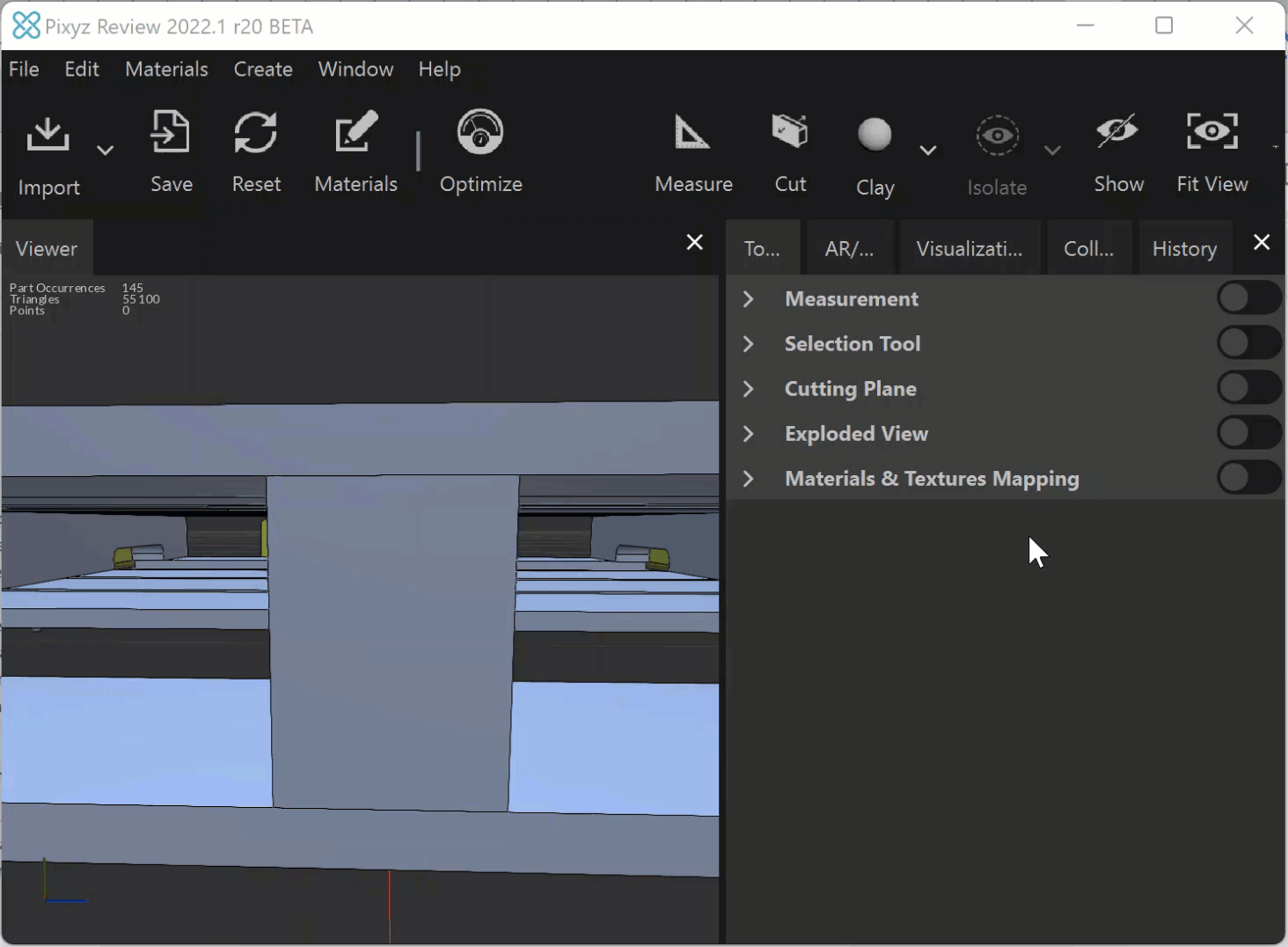This screenshot has width=1288, height=947.
Task: Expand the Cutting Plane section chevron
Action: (749, 389)
